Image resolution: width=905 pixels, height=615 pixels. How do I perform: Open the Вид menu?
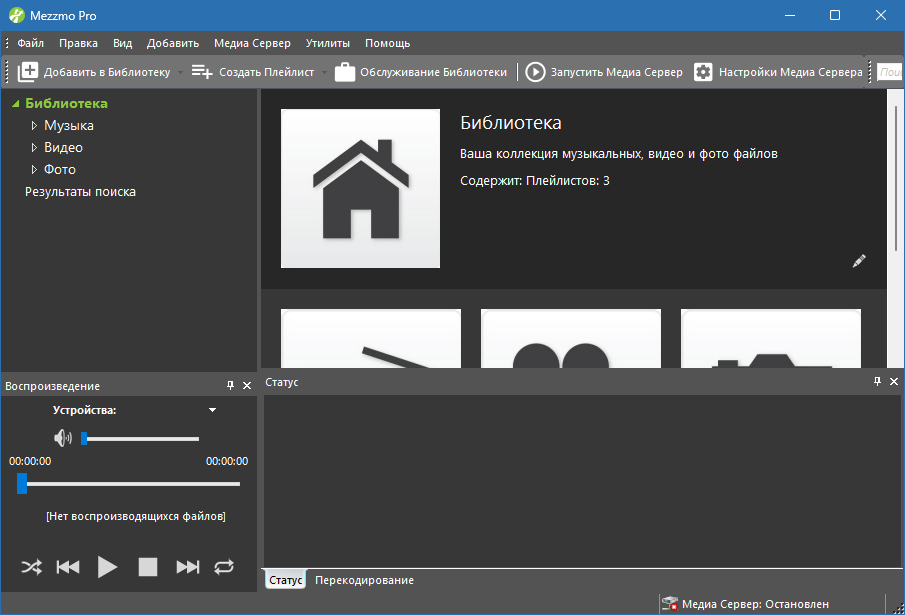(x=122, y=43)
